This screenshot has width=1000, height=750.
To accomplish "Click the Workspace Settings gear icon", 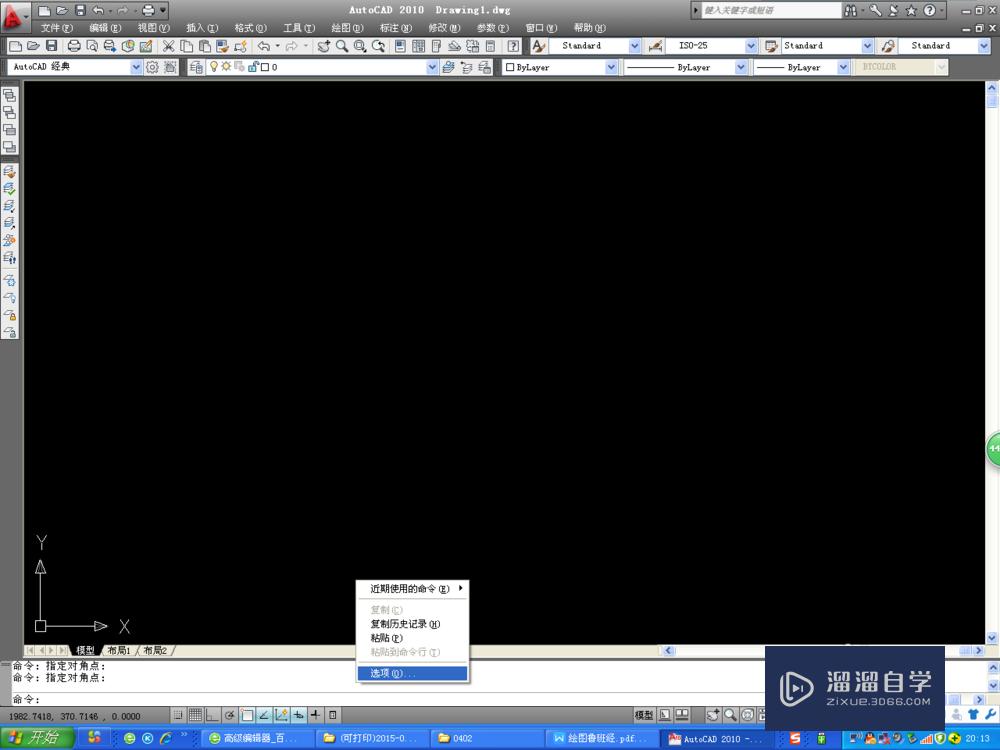I will 152,67.
